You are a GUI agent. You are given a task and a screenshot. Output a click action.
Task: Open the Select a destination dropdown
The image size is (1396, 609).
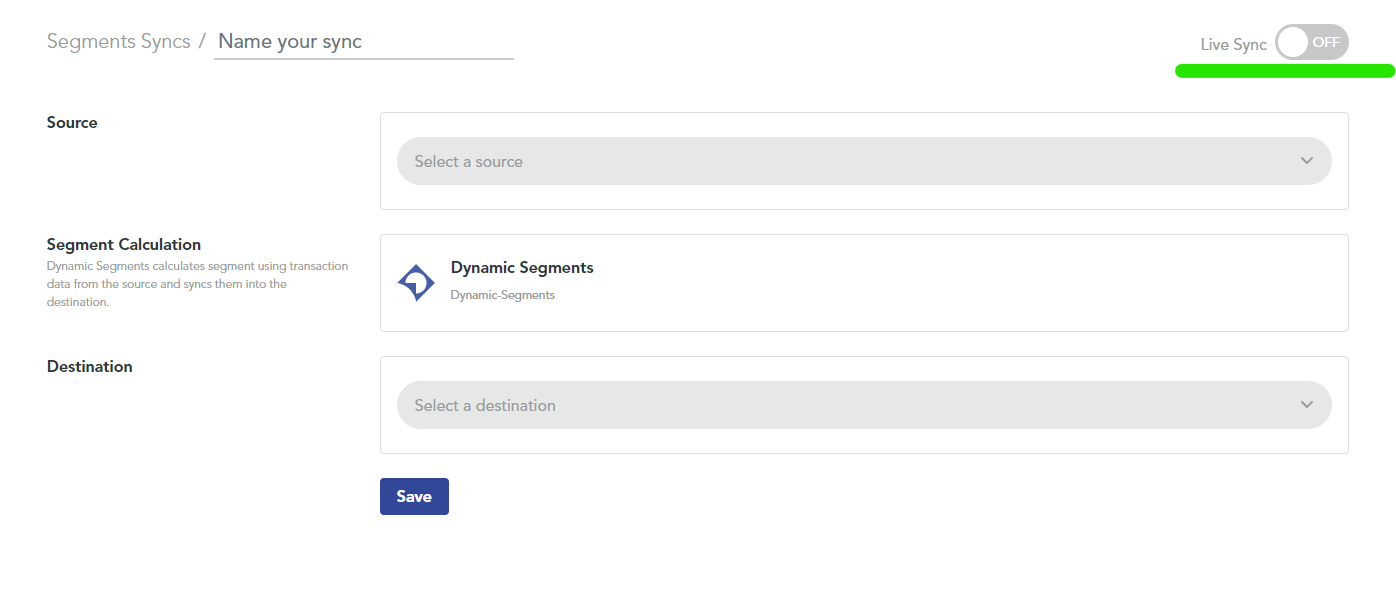click(x=864, y=405)
